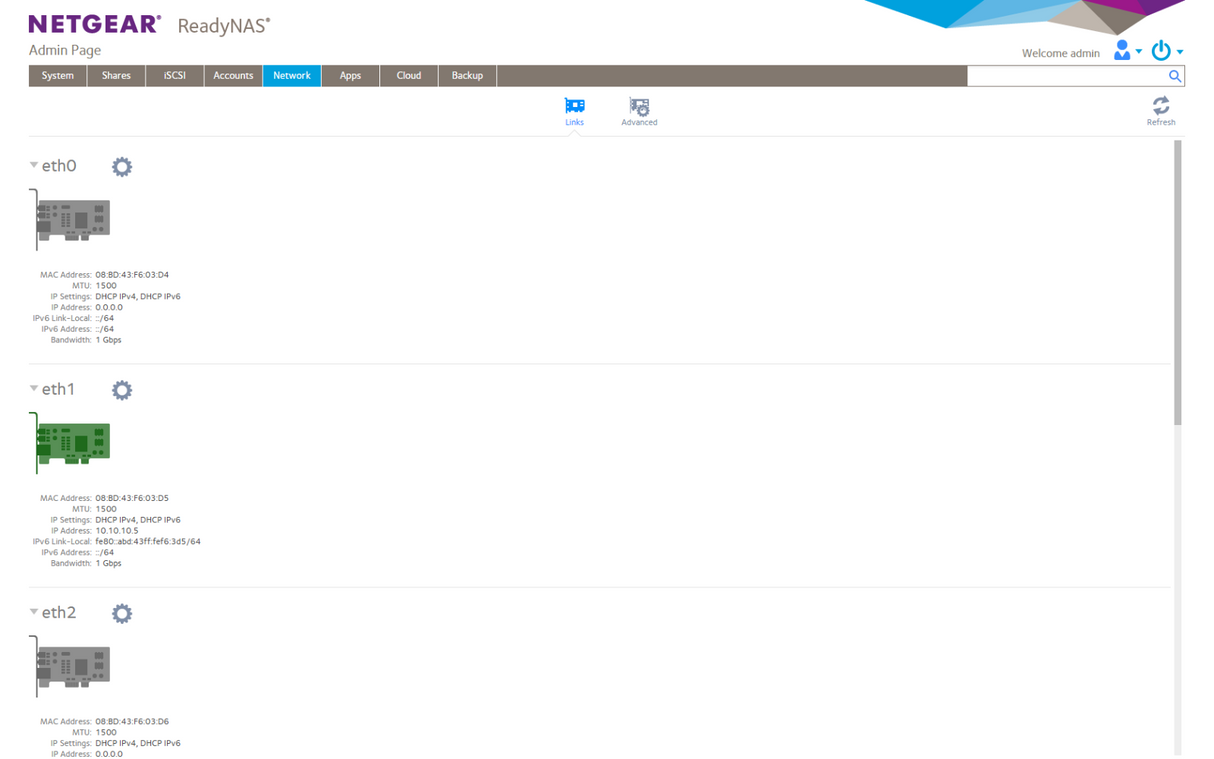The width and height of the screenshot is (1214, 759).
Task: Click the eth0 network card image
Action: pos(70,219)
